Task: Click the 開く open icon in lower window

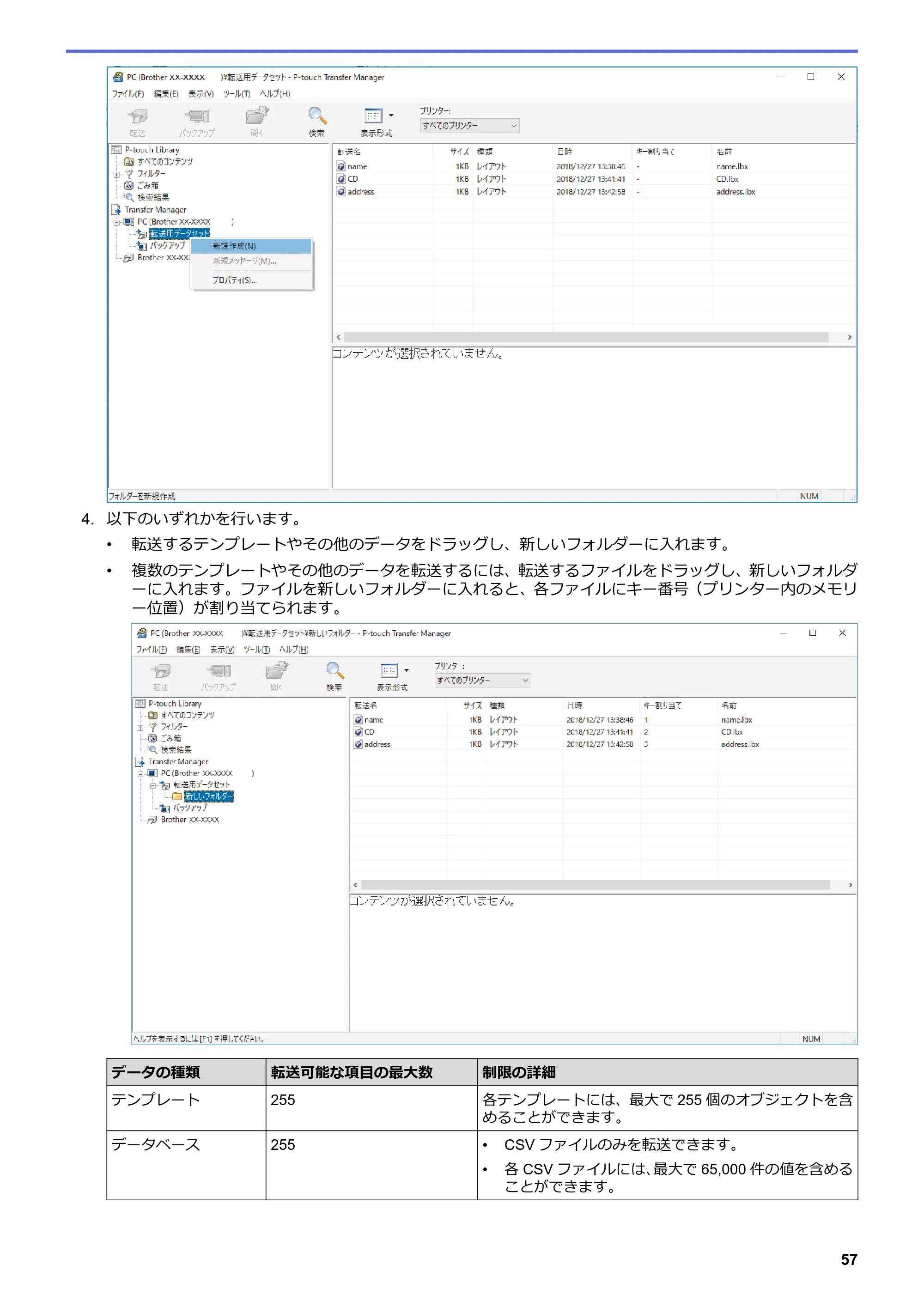Action: 277,670
